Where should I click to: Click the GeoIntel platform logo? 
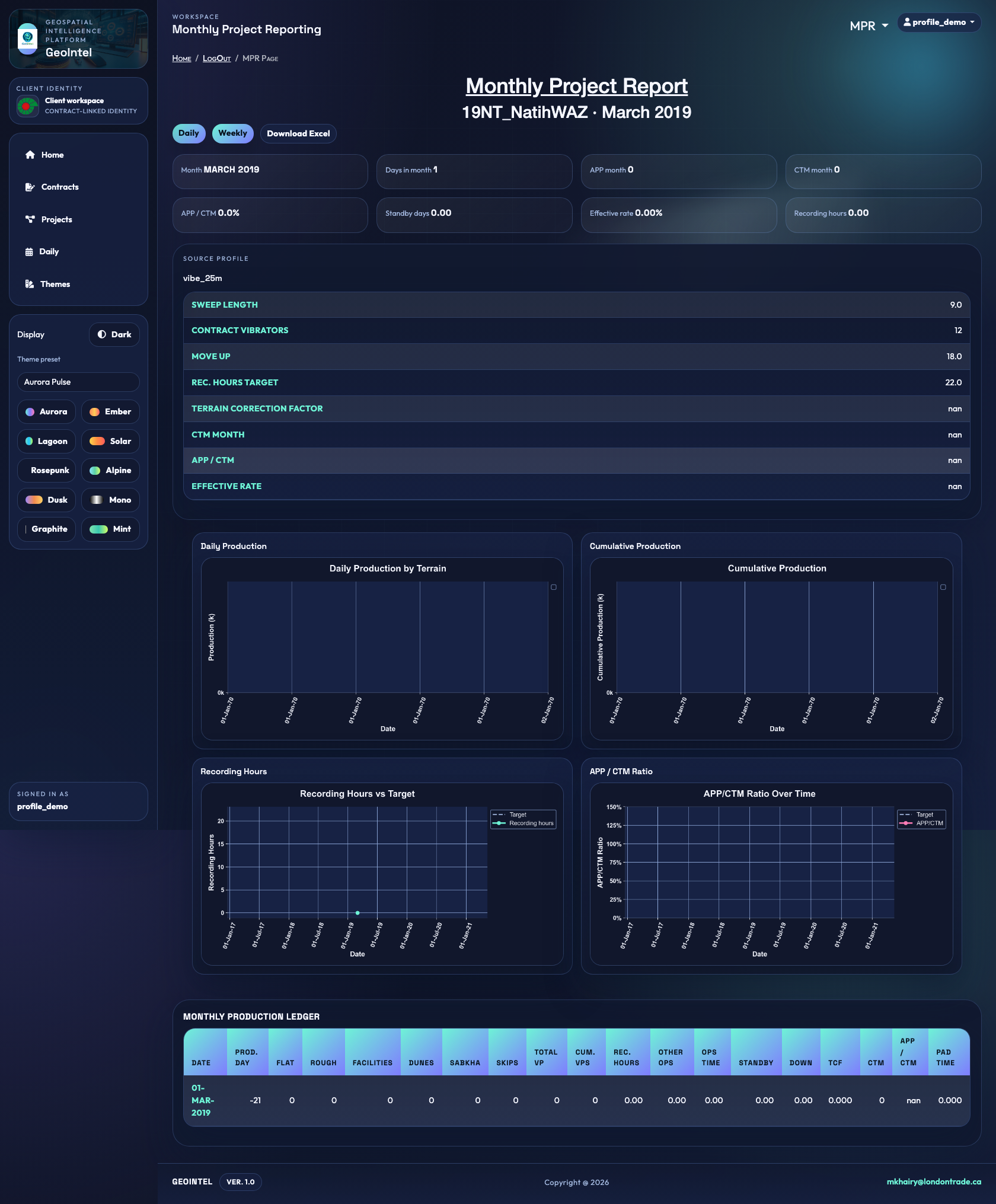26,38
